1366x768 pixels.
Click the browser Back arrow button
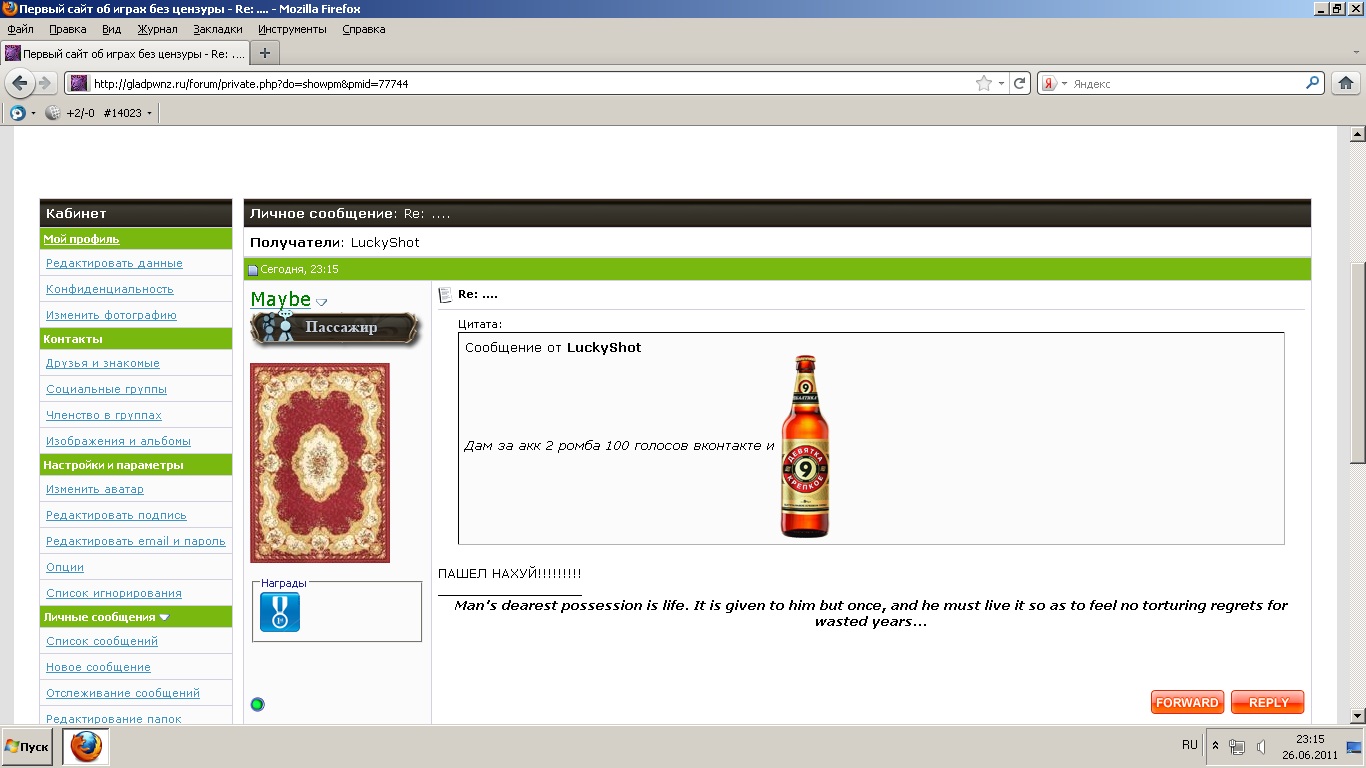pos(20,83)
